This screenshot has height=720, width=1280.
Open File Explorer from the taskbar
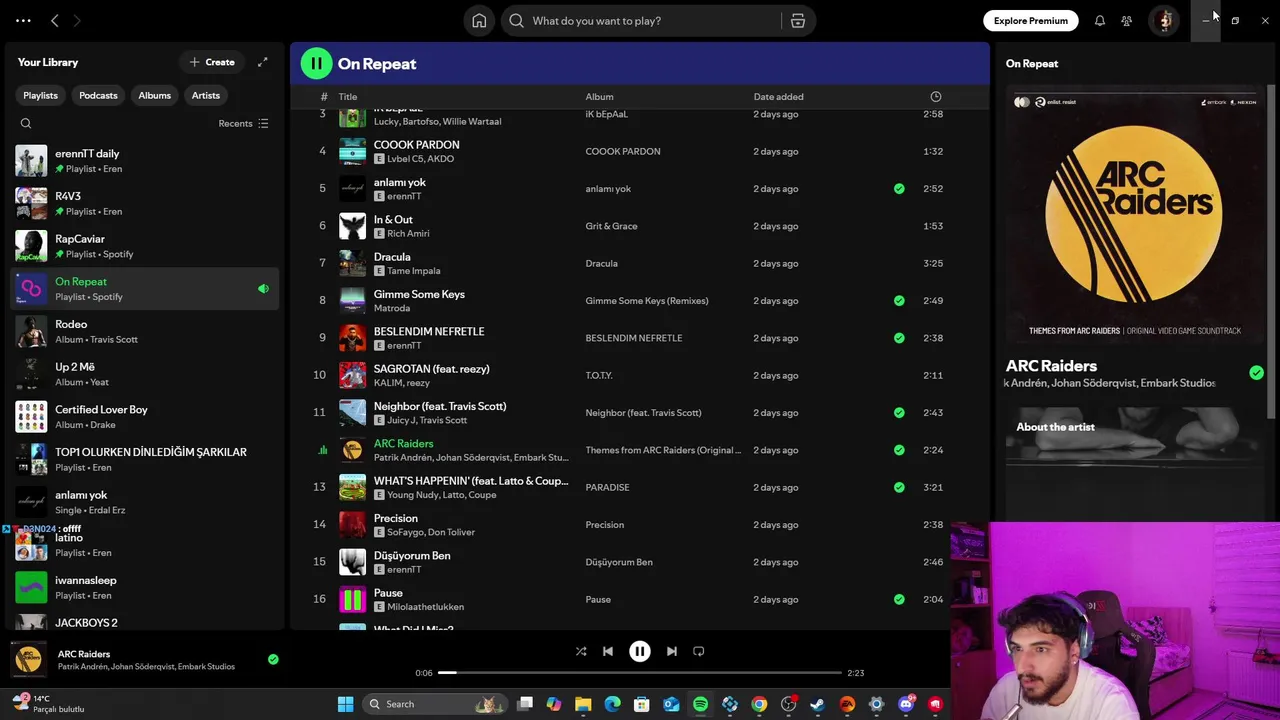pyautogui.click(x=583, y=704)
